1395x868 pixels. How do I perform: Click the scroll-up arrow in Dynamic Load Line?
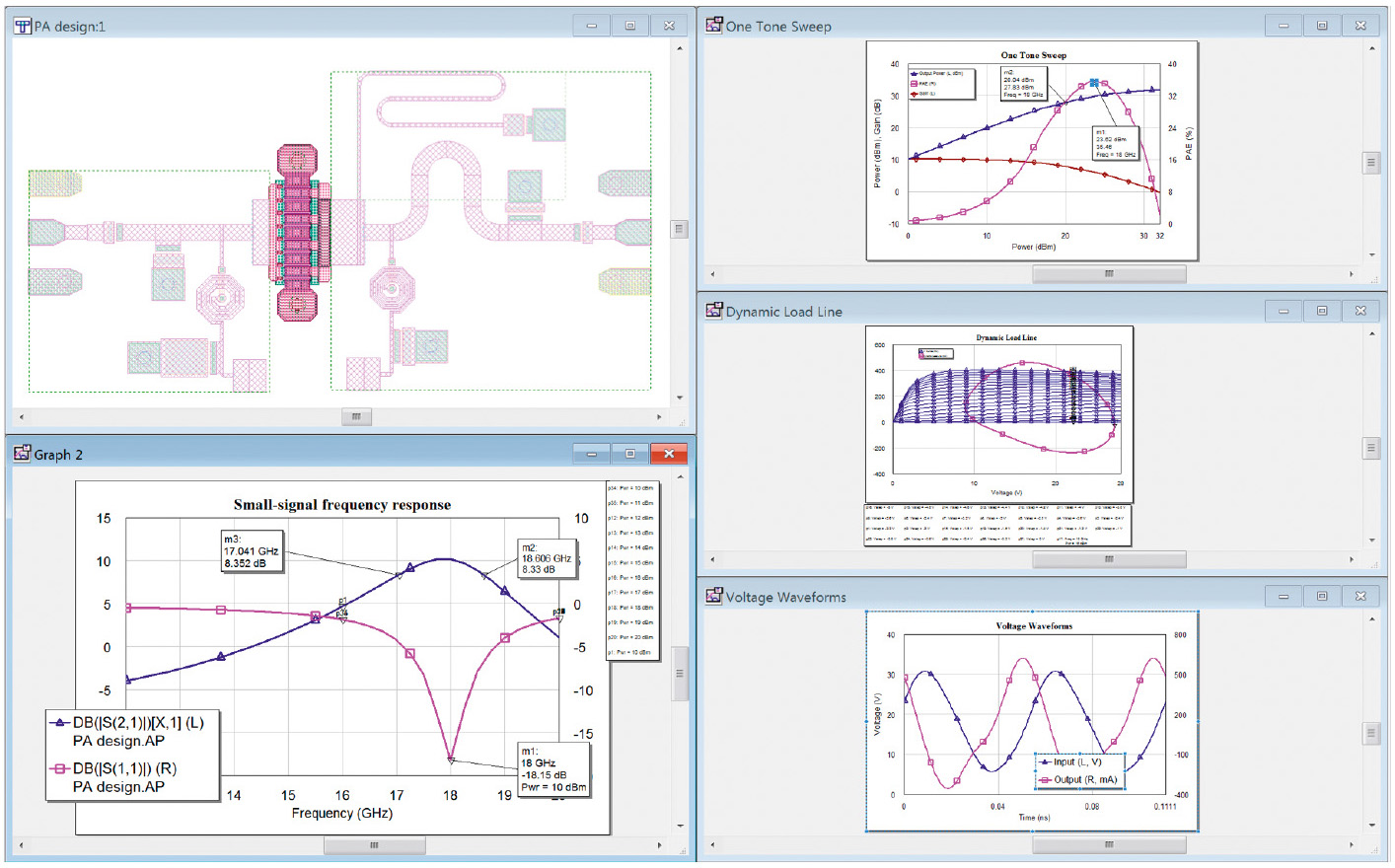point(1371,333)
